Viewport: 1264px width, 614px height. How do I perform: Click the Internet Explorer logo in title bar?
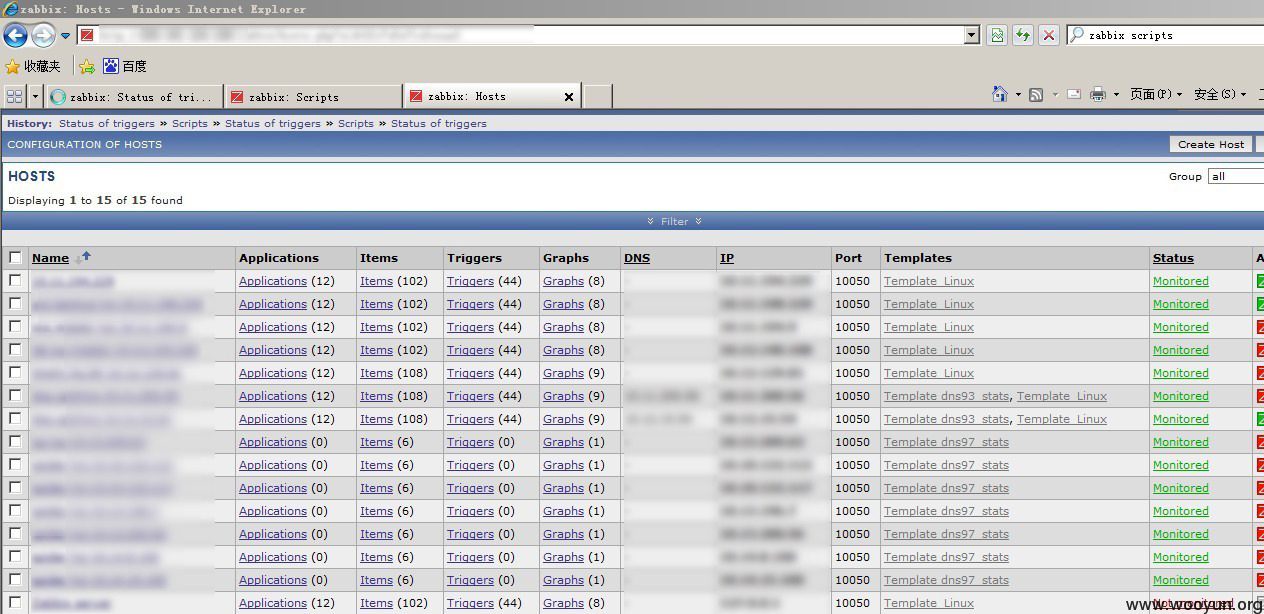11,9
